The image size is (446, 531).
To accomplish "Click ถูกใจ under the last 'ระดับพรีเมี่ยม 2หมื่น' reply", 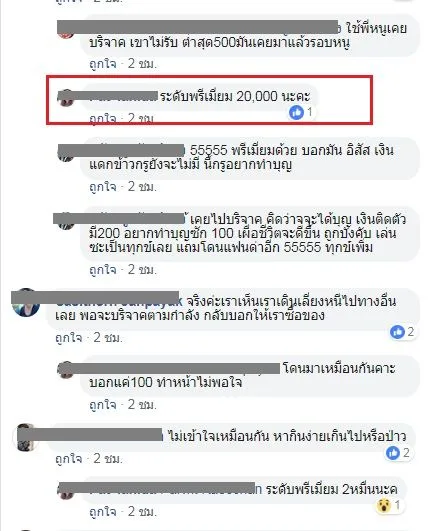I will click(103, 511).
